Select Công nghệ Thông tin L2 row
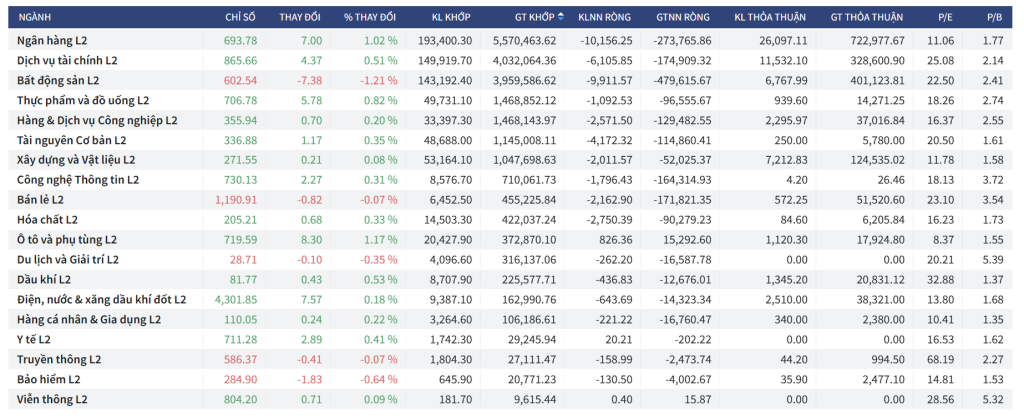This screenshot has height=416, width=1024. 78,180
